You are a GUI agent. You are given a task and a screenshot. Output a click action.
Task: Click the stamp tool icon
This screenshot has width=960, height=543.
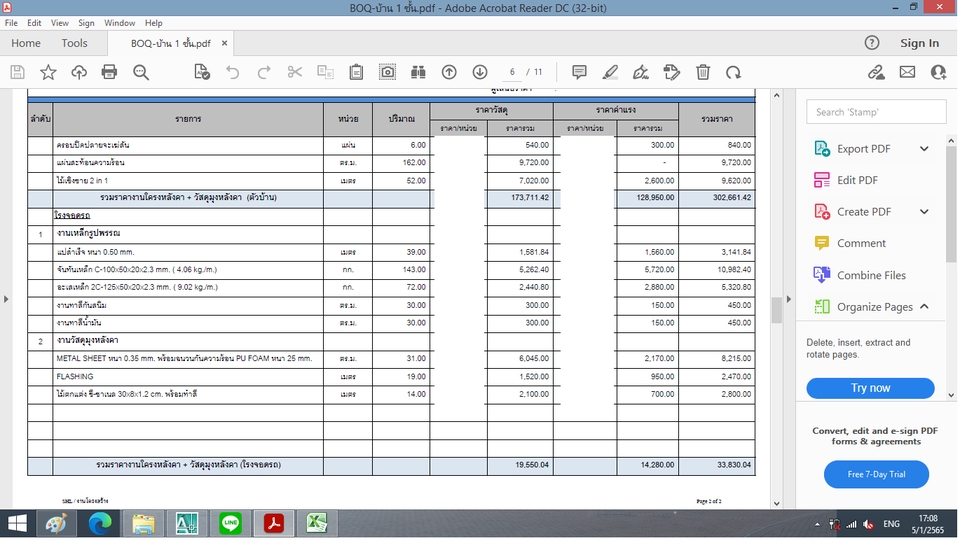pos(672,72)
